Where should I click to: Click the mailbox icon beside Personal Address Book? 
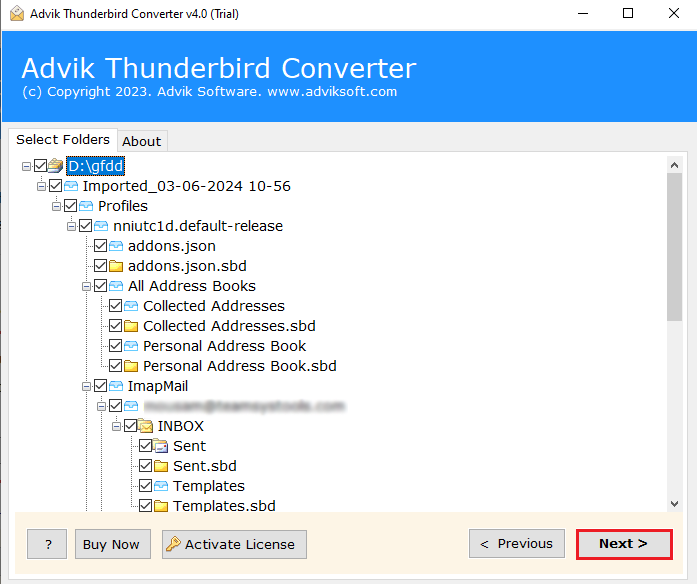point(131,346)
